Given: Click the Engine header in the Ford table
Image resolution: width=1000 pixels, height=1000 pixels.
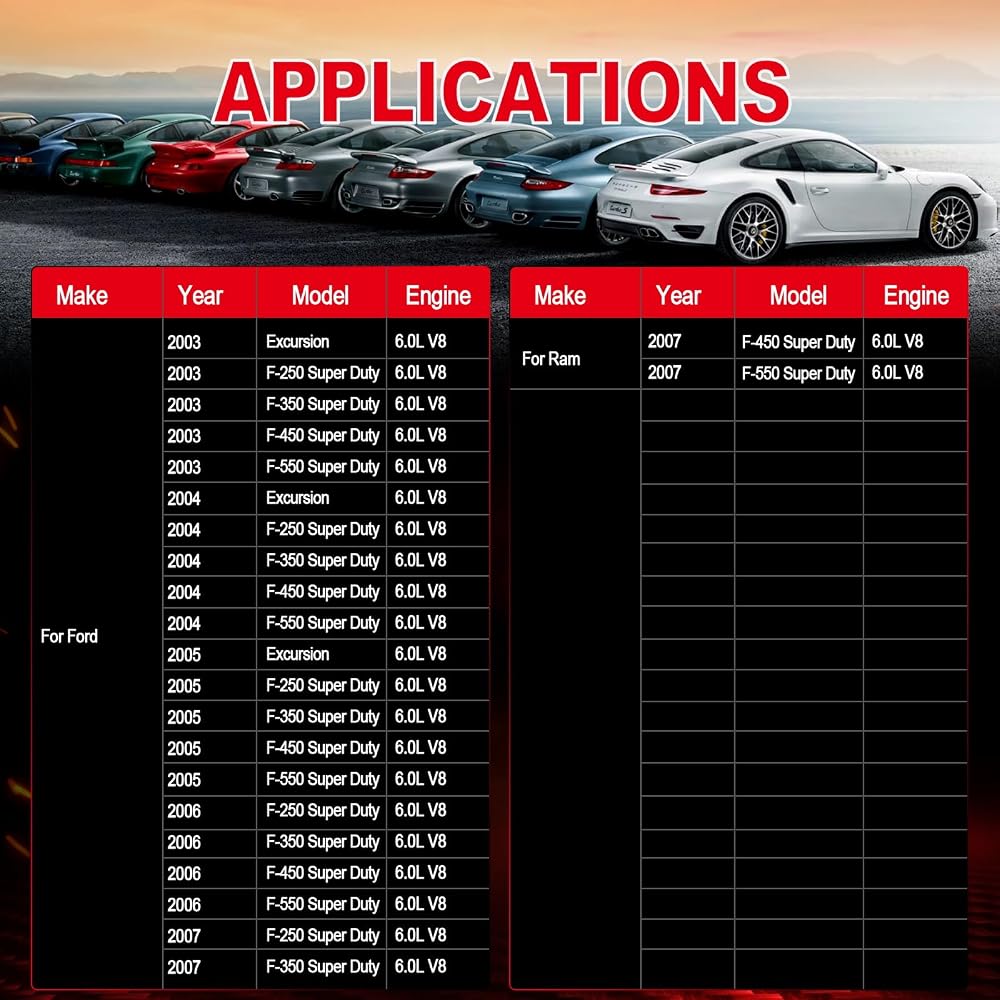Looking at the screenshot, I should [438, 296].
